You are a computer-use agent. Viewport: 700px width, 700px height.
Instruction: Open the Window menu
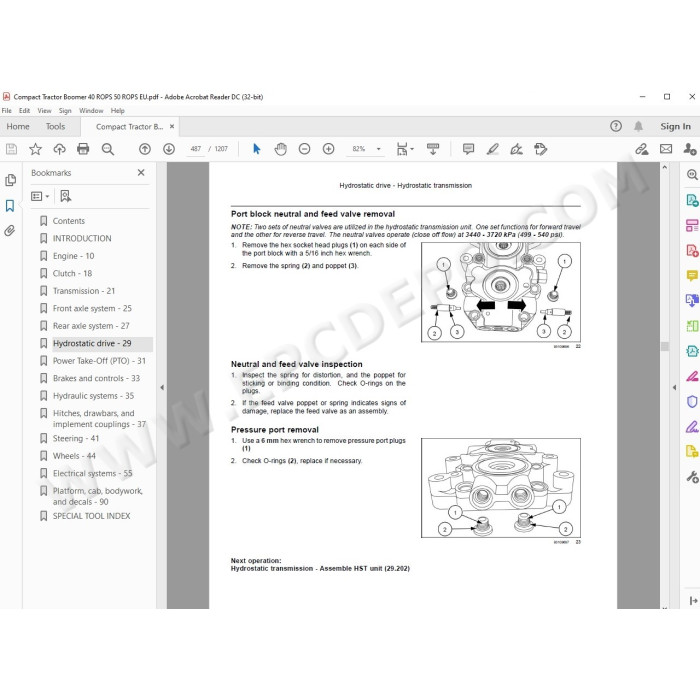(x=91, y=111)
